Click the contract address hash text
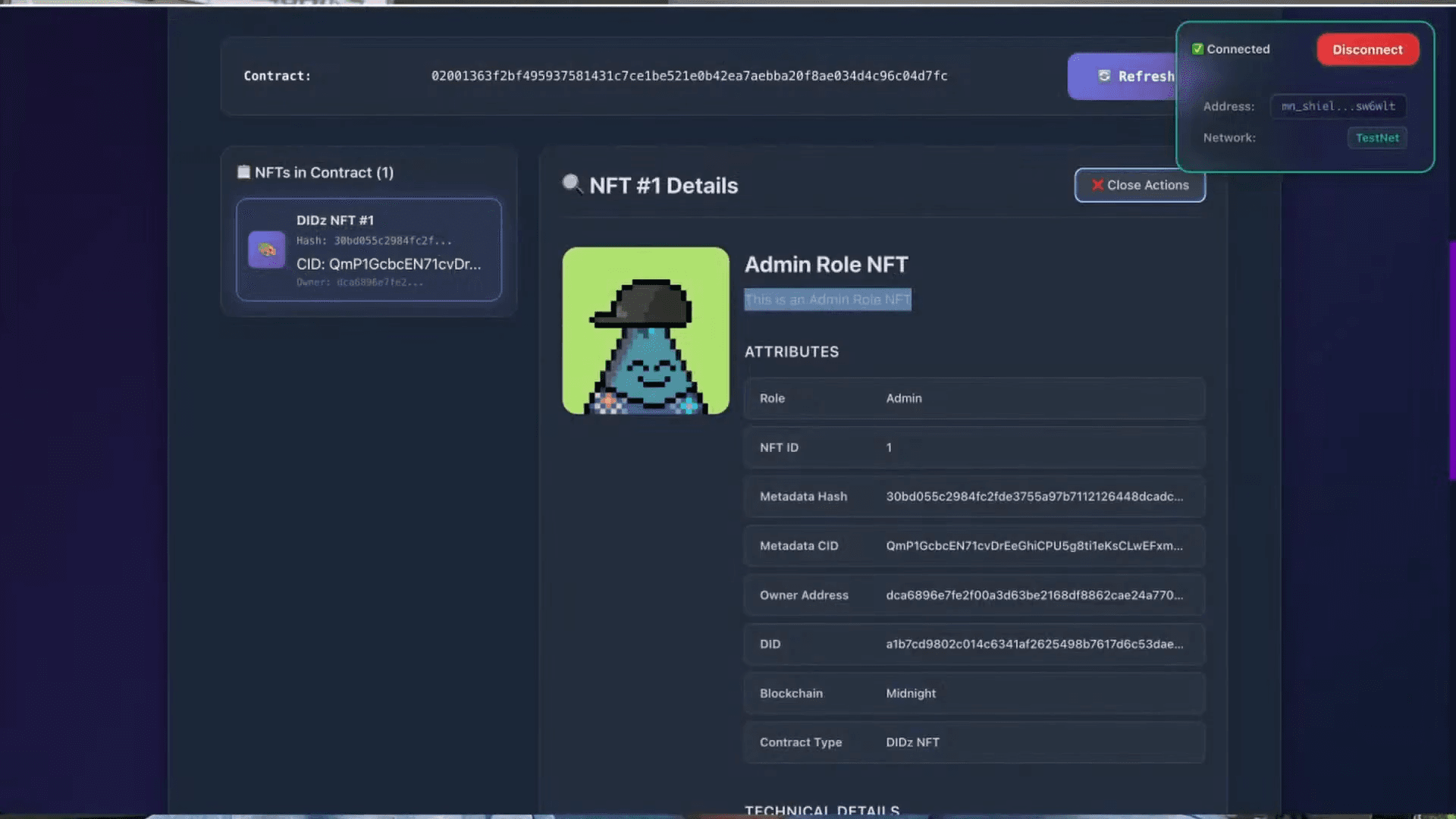This screenshot has width=1456, height=819. 689,76
